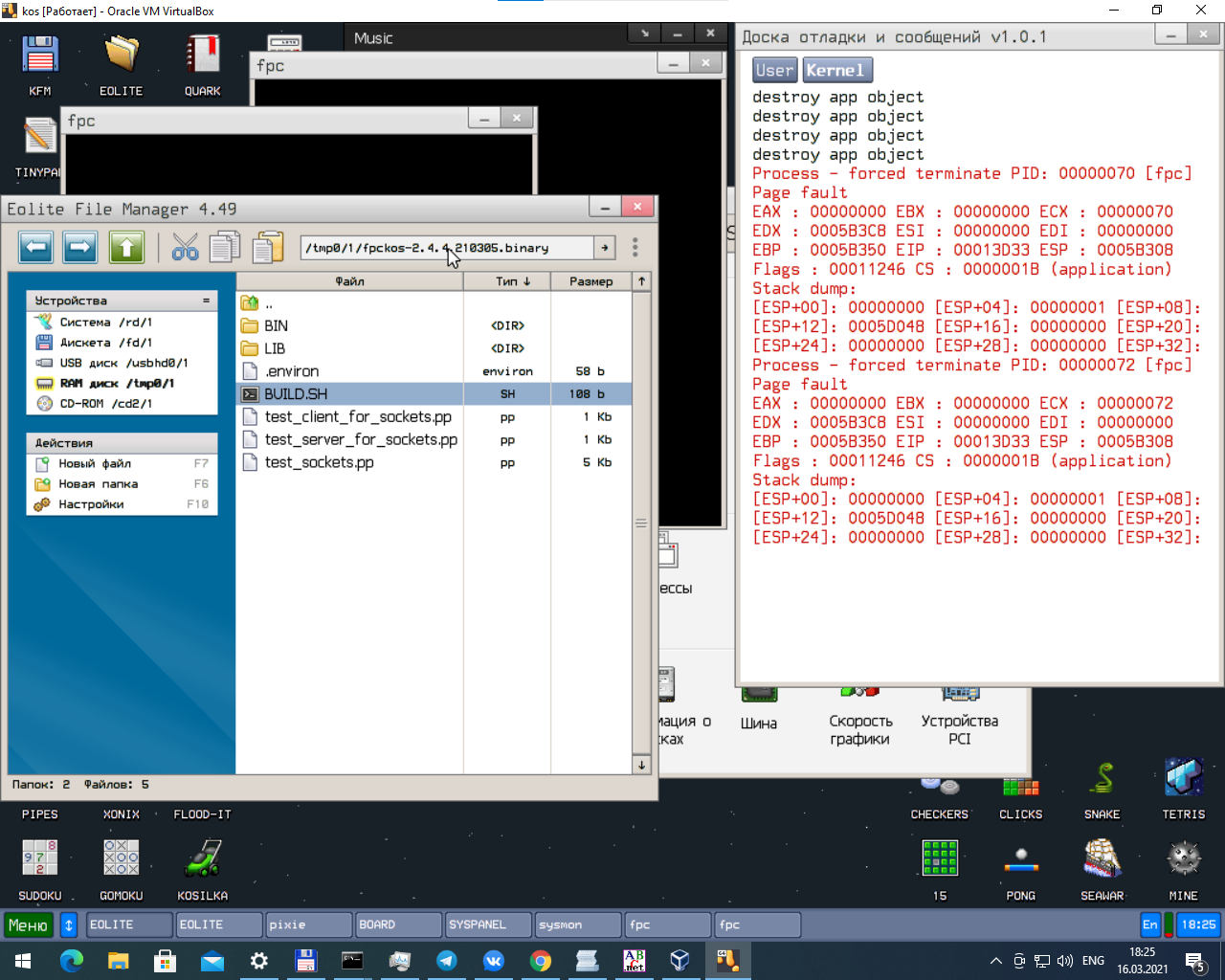Collapse the Устройства devices panel
Image resolution: width=1225 pixels, height=980 pixels.
tap(206, 301)
